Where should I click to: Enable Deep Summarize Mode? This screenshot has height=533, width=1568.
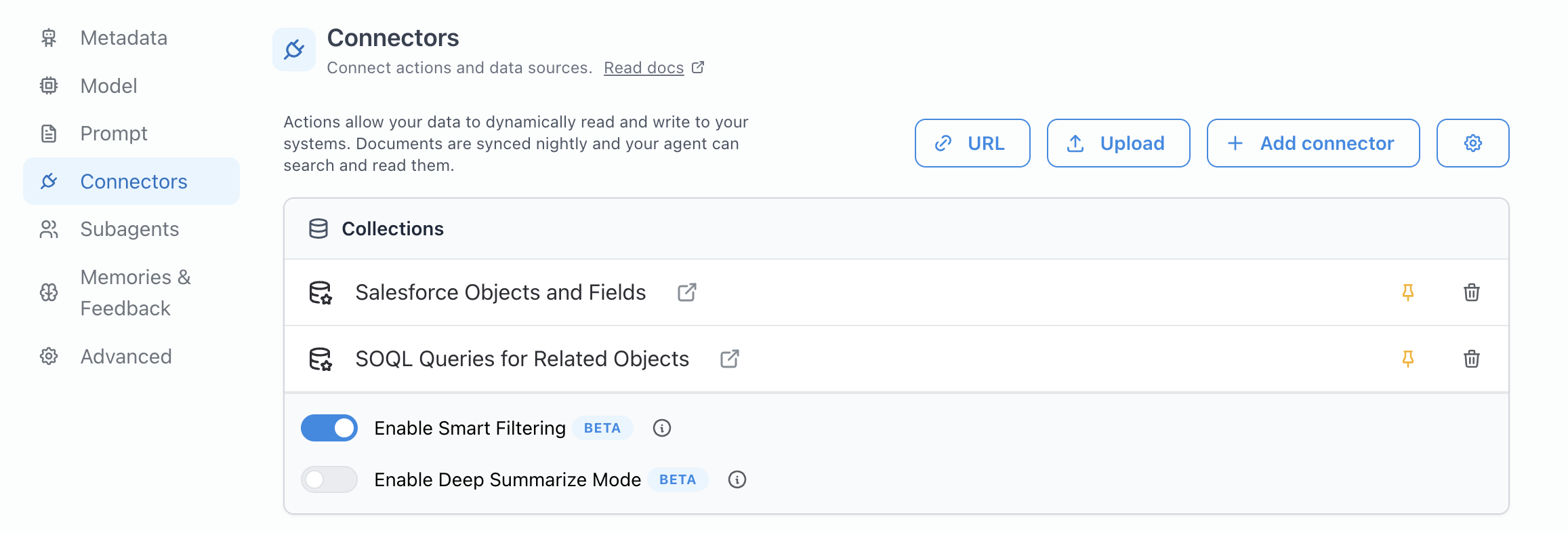point(329,479)
